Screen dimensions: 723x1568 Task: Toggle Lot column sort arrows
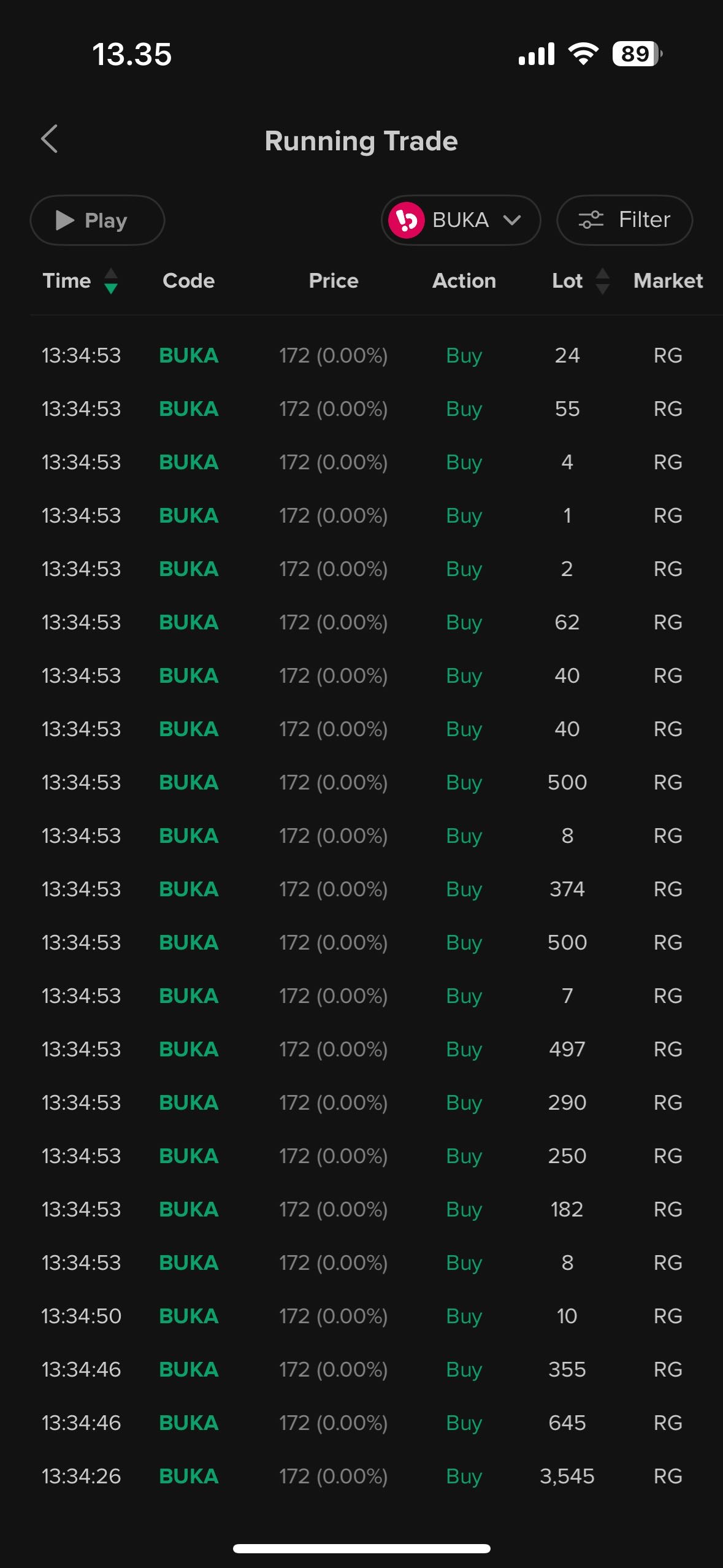[x=603, y=281]
